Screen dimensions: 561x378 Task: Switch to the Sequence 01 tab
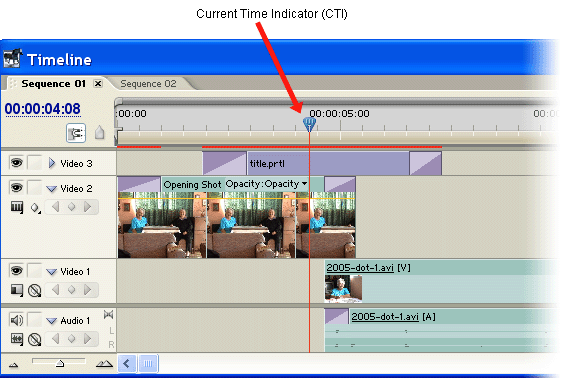coord(54,84)
